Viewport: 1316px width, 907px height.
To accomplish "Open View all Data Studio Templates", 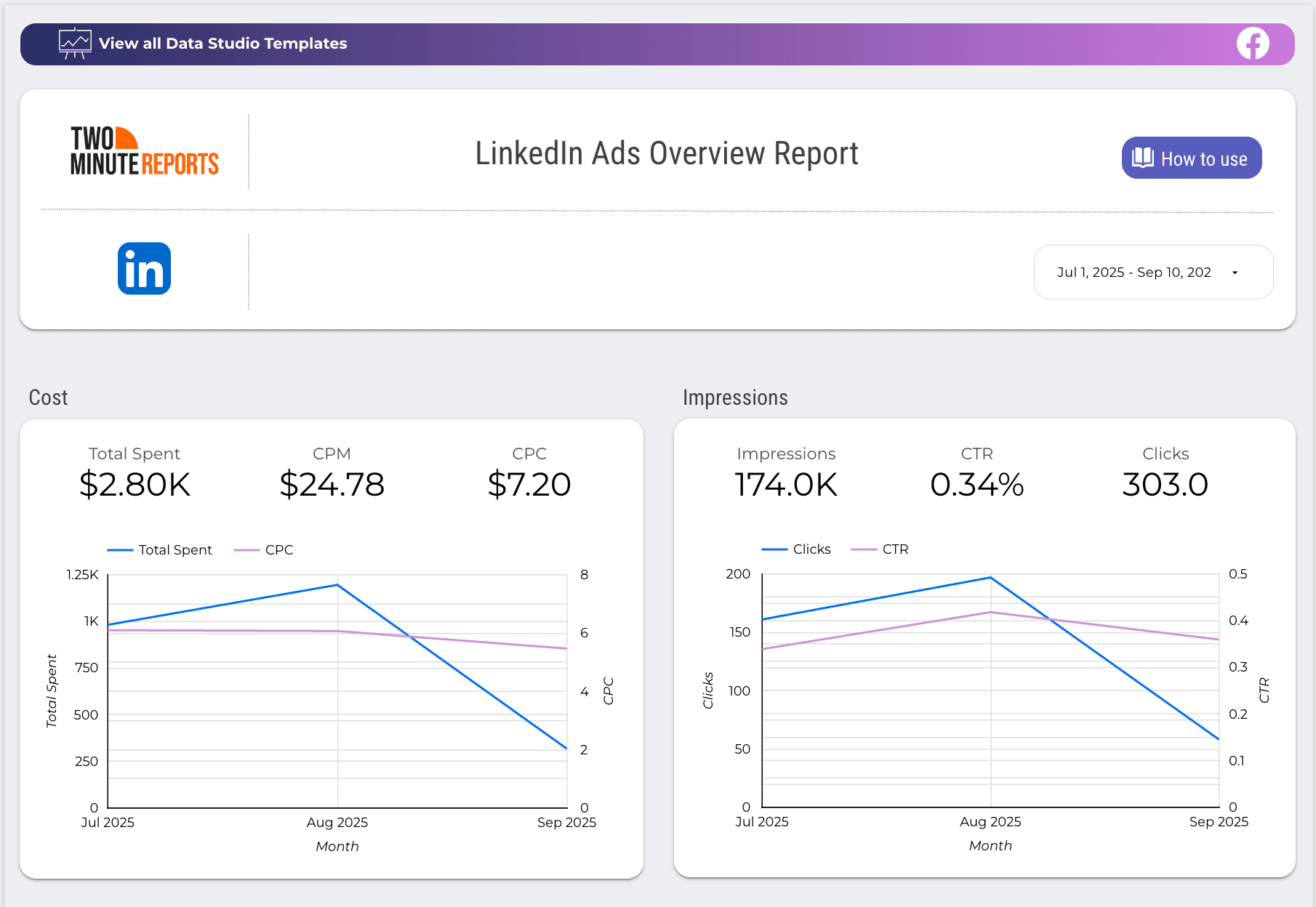I will pos(223,43).
